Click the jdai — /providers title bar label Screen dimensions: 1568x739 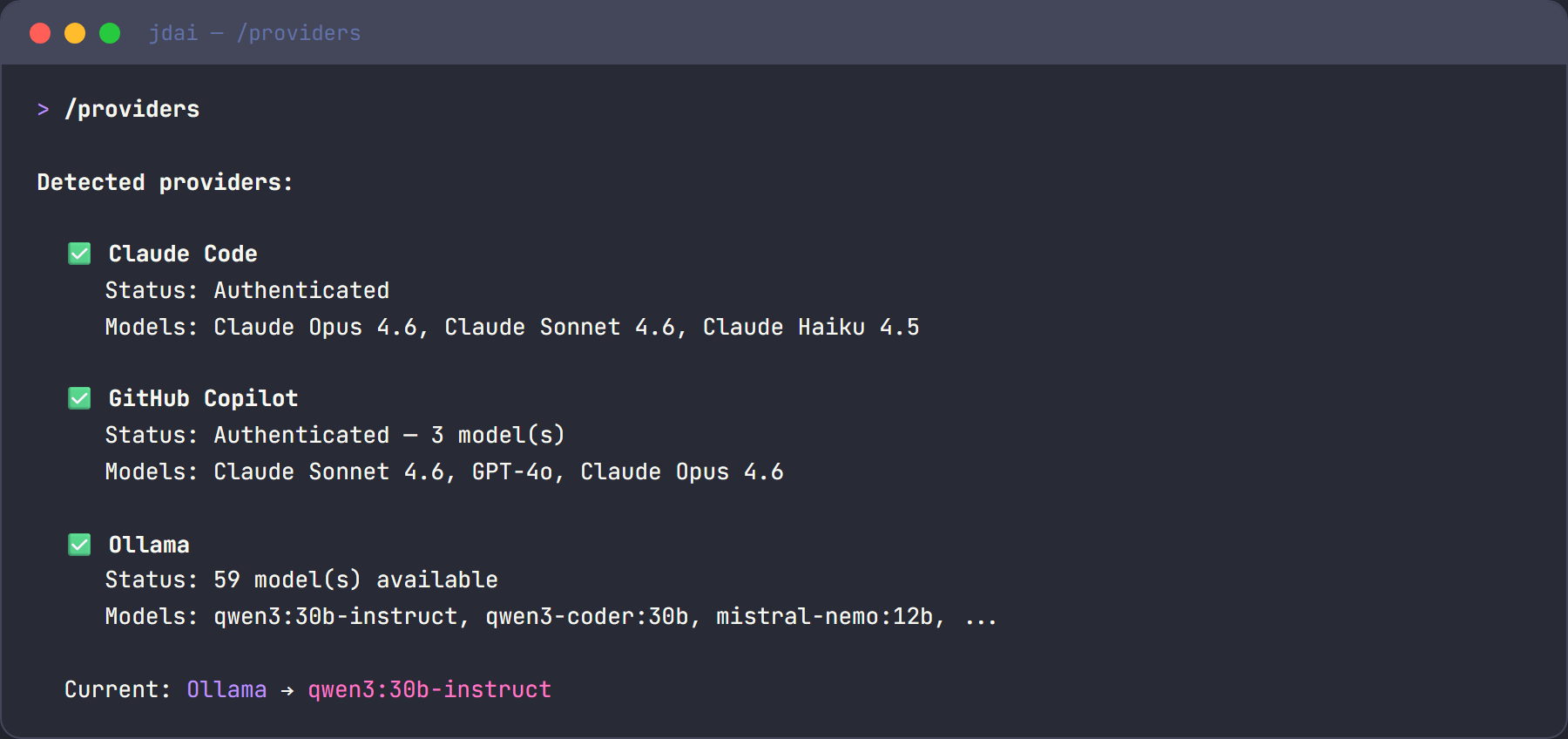pyautogui.click(x=254, y=32)
